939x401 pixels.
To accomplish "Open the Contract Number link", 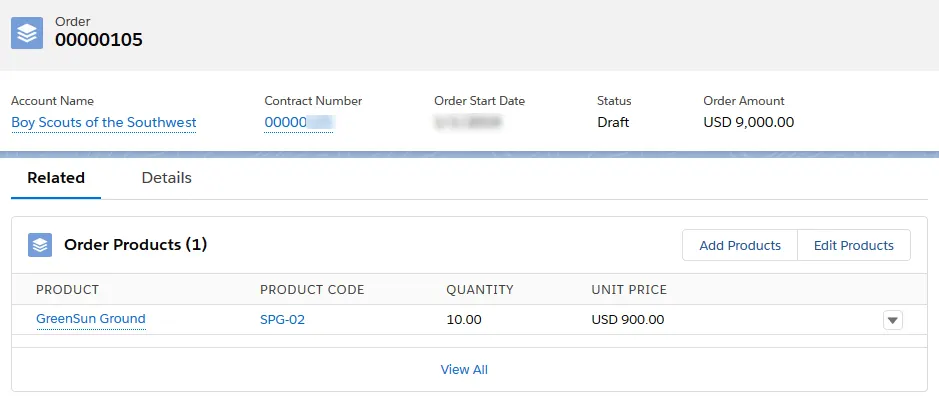I will pyautogui.click(x=299, y=123).
